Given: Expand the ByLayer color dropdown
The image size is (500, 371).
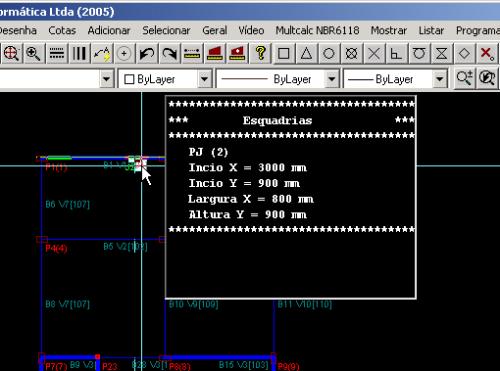Looking at the screenshot, I should (204, 79).
